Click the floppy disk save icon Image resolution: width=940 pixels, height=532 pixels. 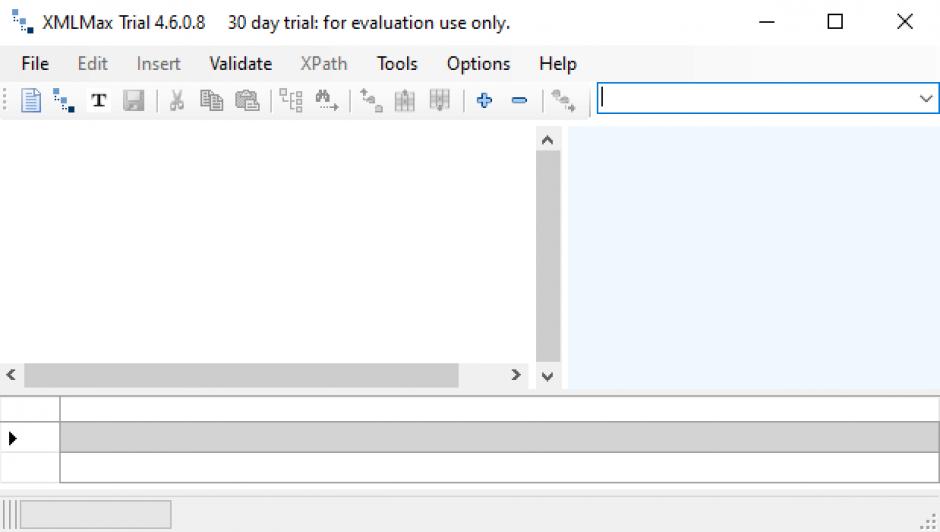(134, 100)
